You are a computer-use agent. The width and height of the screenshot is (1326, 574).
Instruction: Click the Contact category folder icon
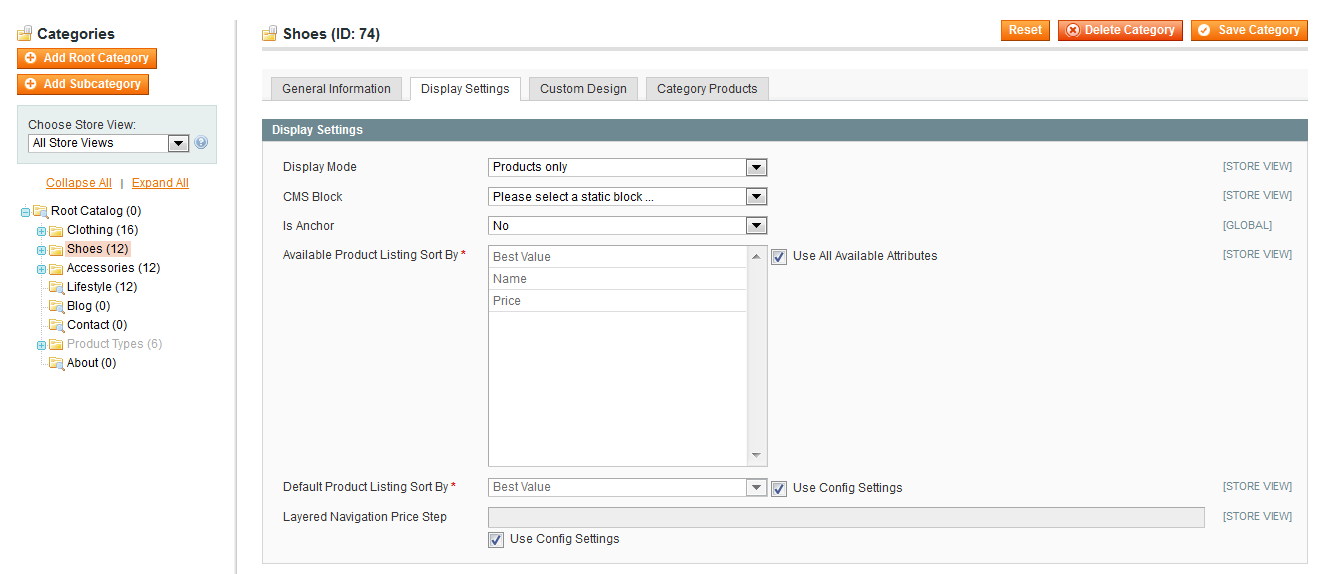click(57, 325)
